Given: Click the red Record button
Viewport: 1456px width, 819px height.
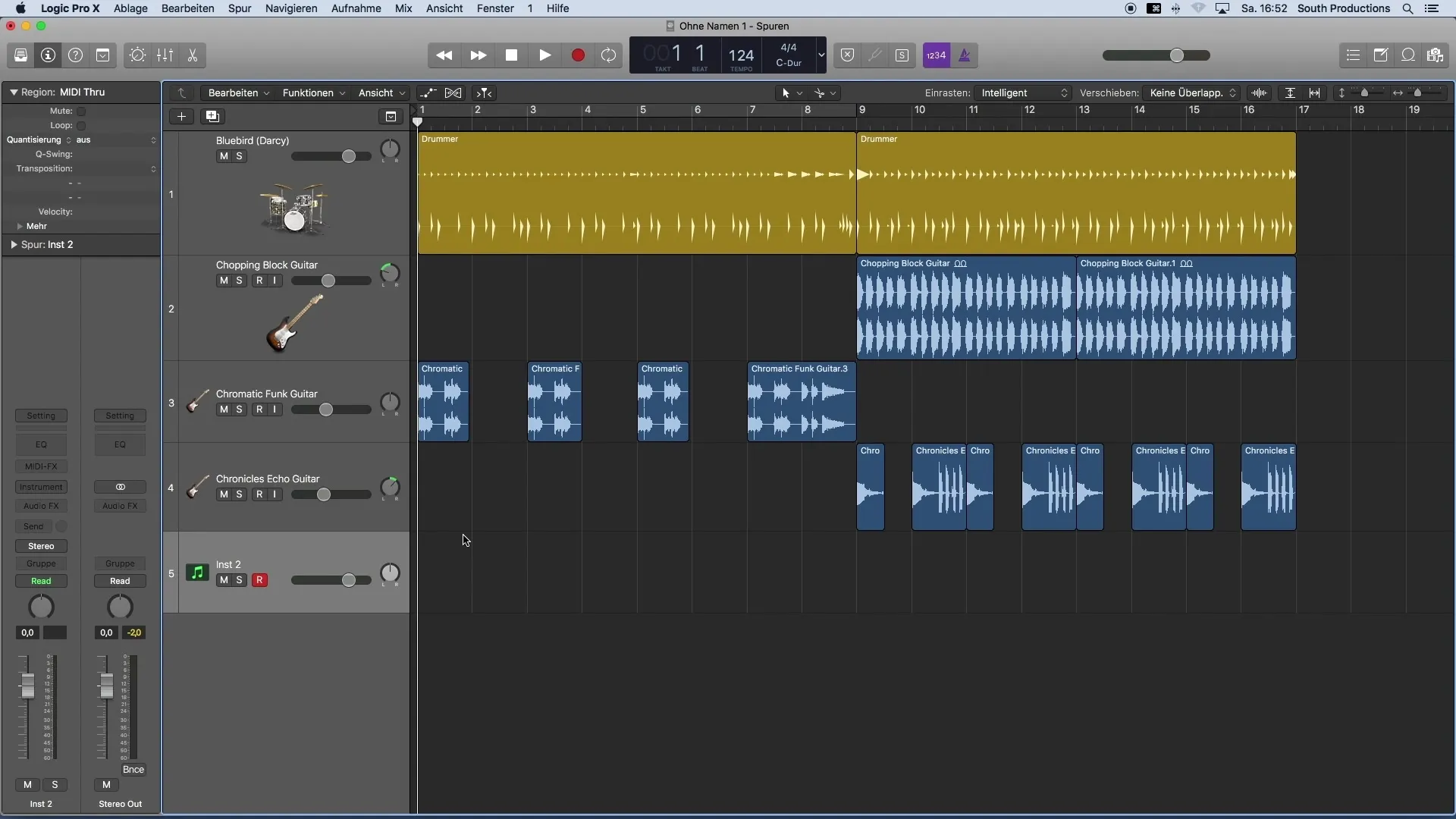Looking at the screenshot, I should pyautogui.click(x=578, y=55).
